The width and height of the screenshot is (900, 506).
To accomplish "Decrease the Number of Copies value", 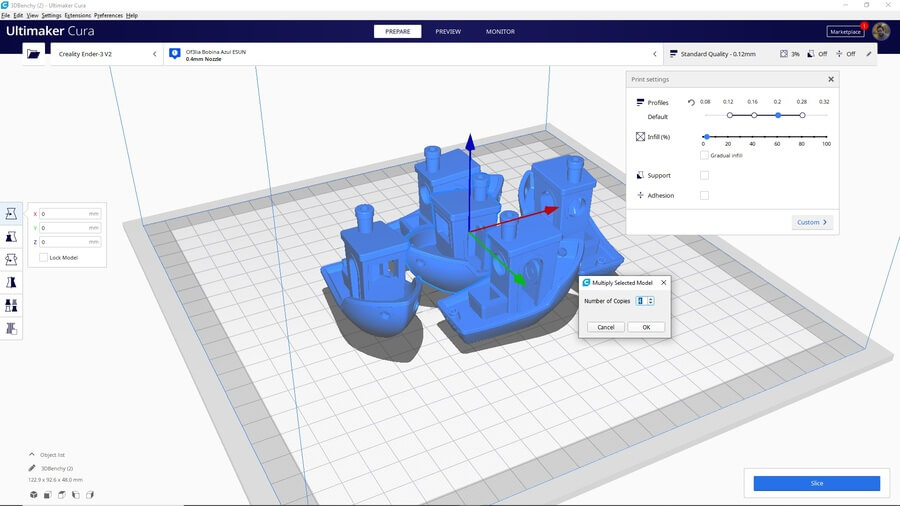I will tap(650, 303).
